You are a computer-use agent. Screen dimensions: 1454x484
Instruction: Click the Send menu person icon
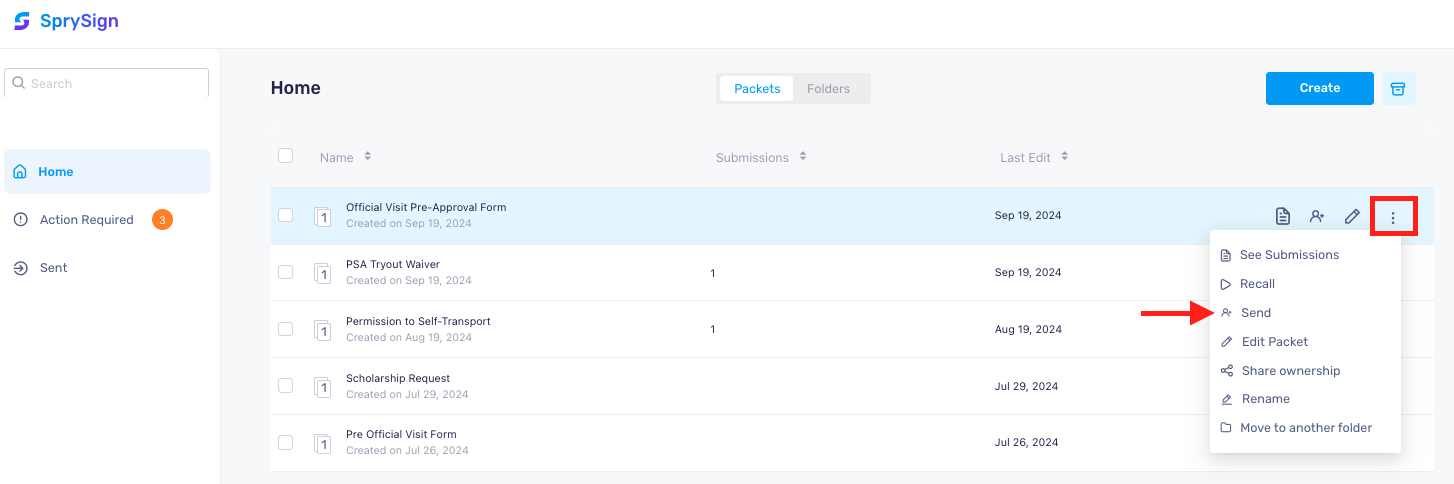[x=1226, y=313]
